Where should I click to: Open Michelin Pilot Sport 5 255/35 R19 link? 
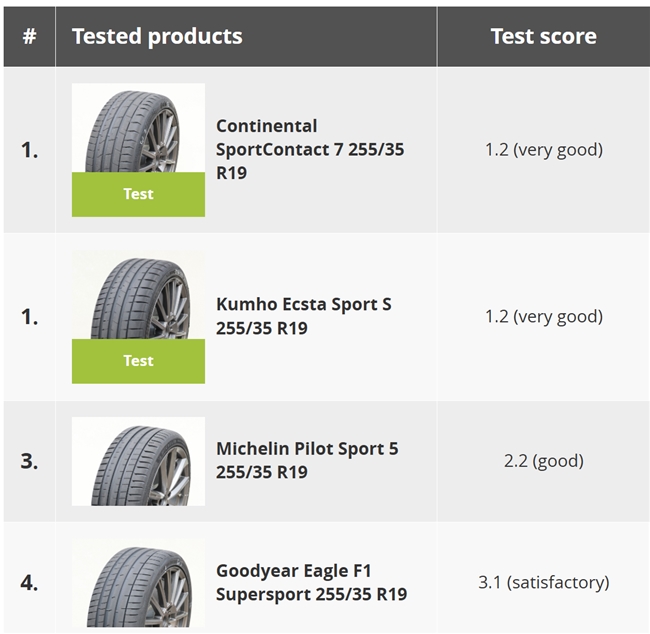[307, 460]
